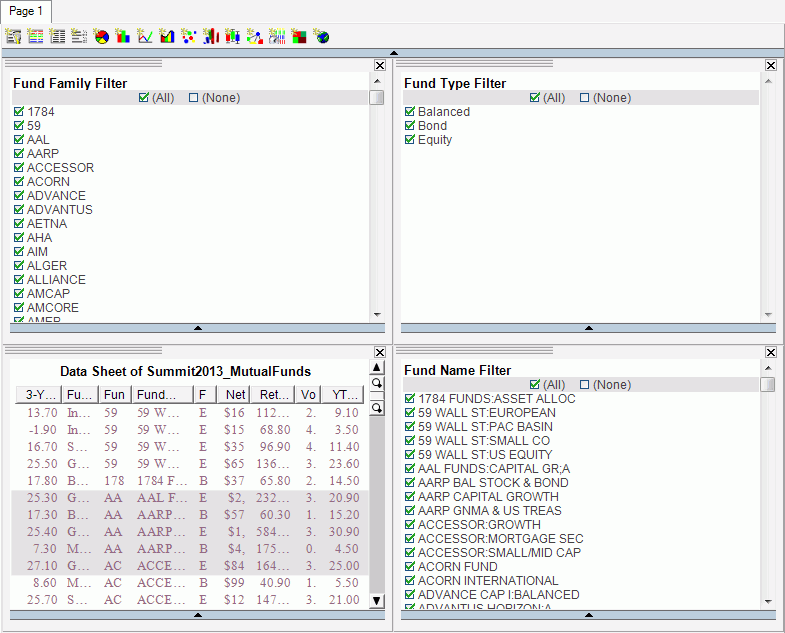This screenshot has height=633, width=785.
Task: Create a new box plot
Action: click(x=233, y=37)
